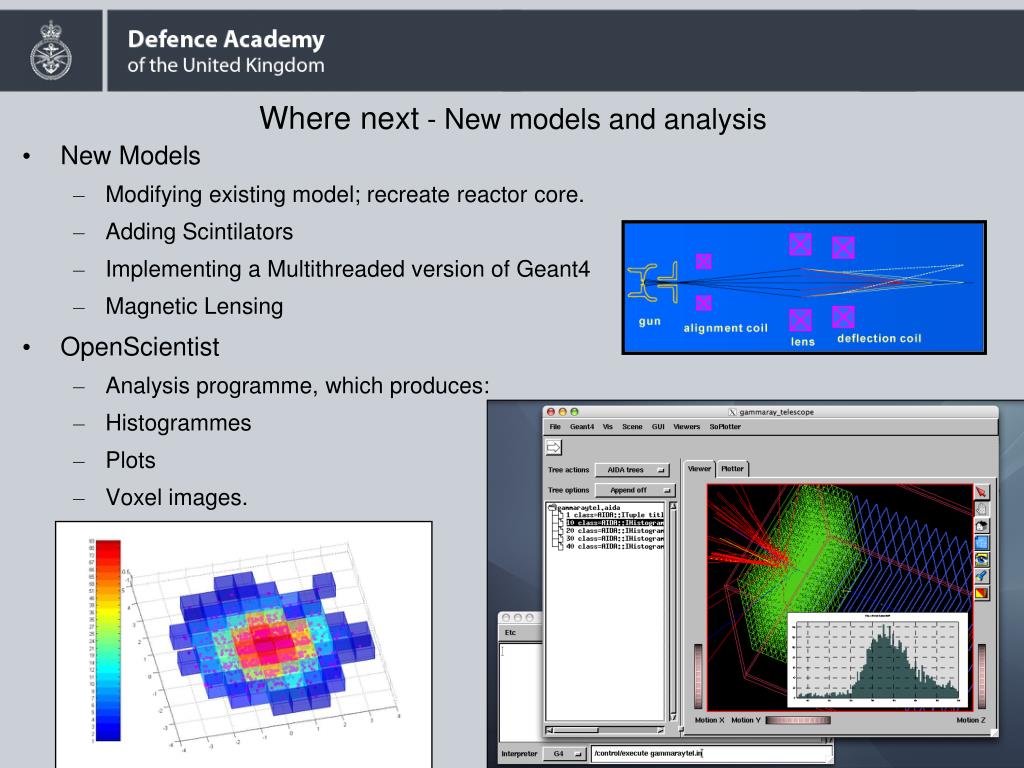Click the red-yellow perspective icon in viewer

click(981, 594)
